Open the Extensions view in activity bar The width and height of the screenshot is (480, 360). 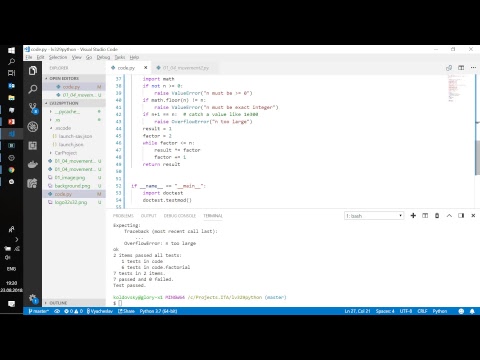point(33,145)
